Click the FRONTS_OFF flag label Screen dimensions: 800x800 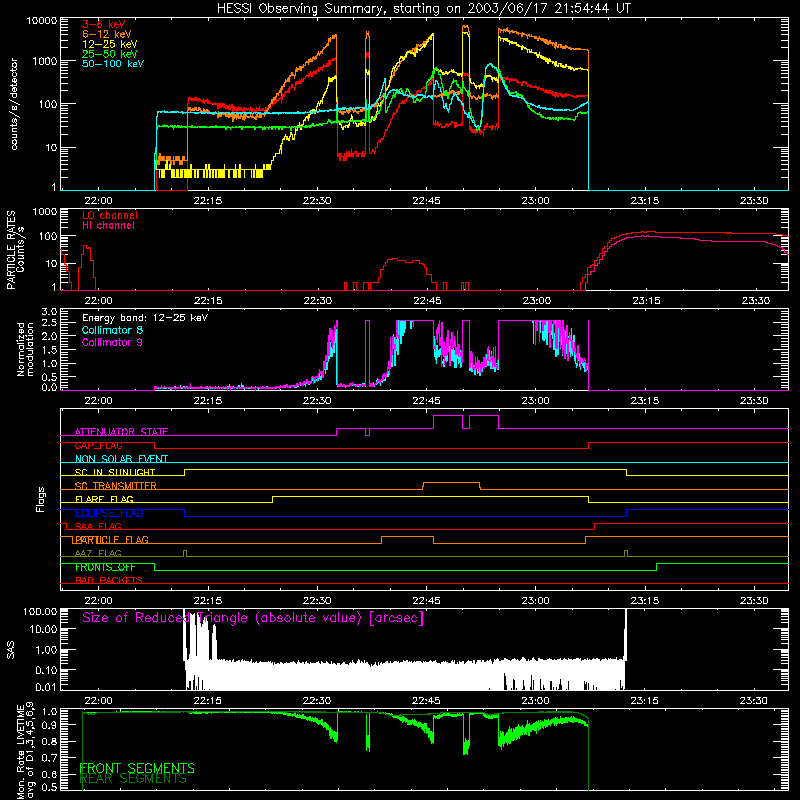coord(105,567)
